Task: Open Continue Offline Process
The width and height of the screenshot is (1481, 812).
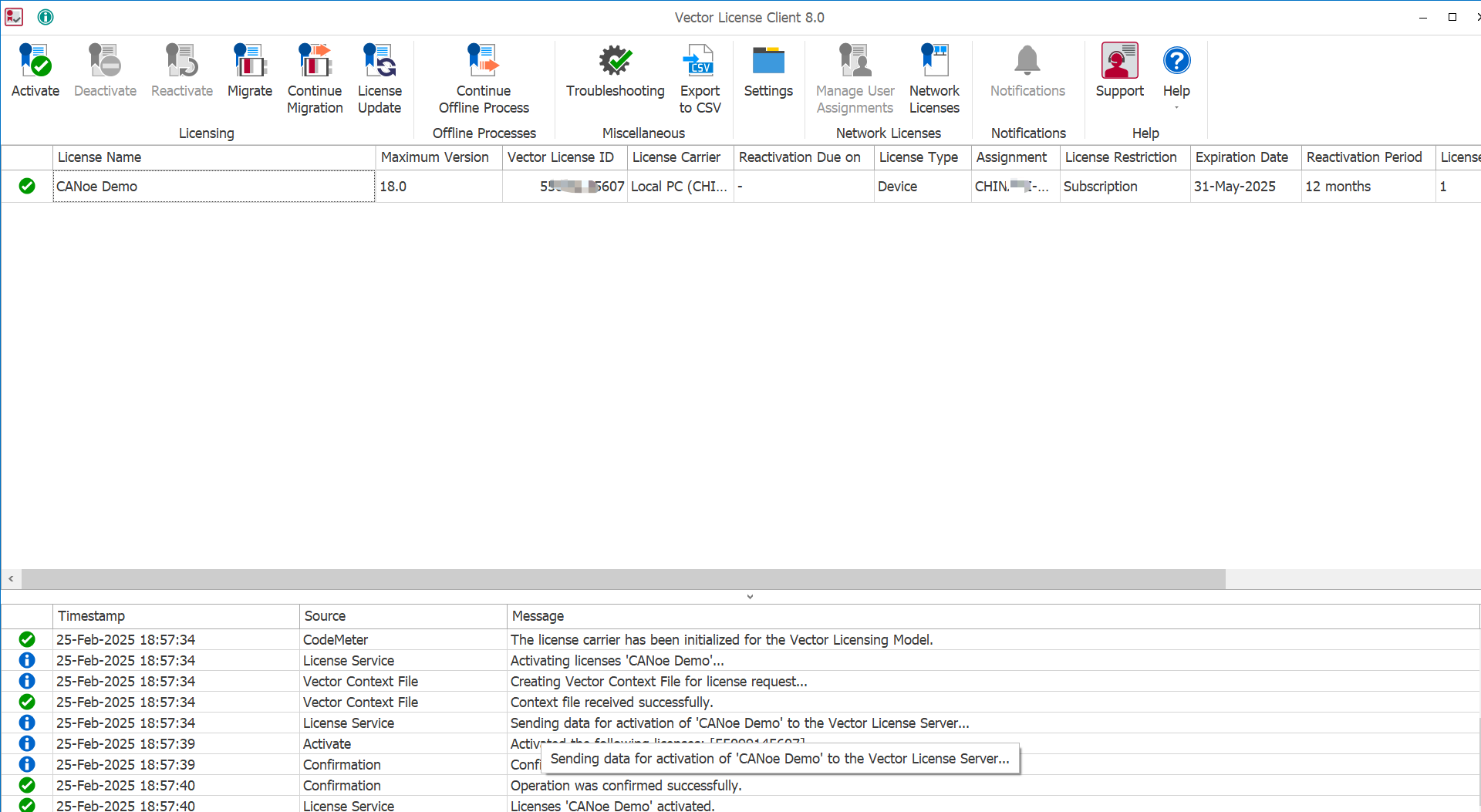Action: pos(484,79)
